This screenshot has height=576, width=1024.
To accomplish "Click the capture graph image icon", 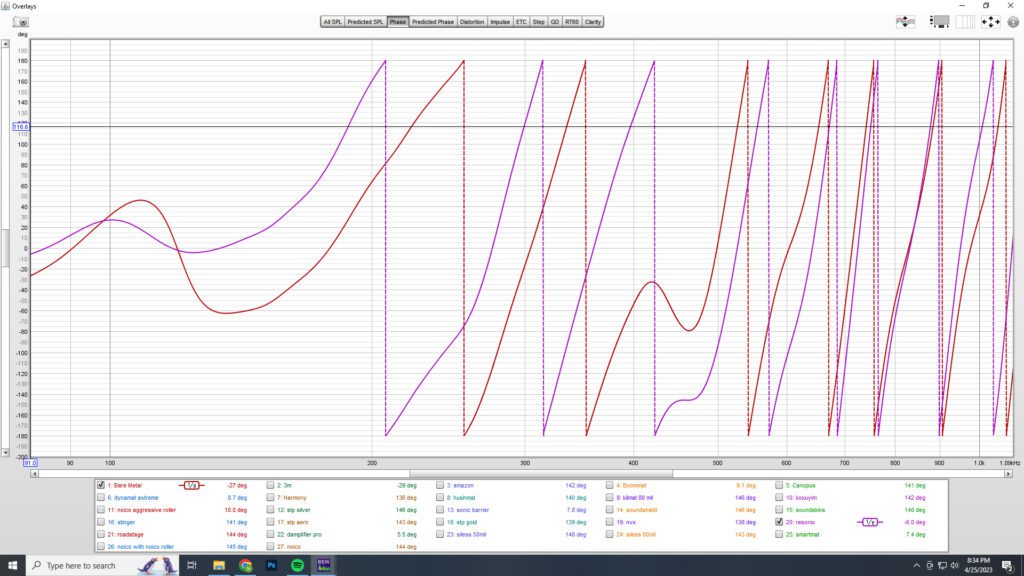I will coord(938,20).
